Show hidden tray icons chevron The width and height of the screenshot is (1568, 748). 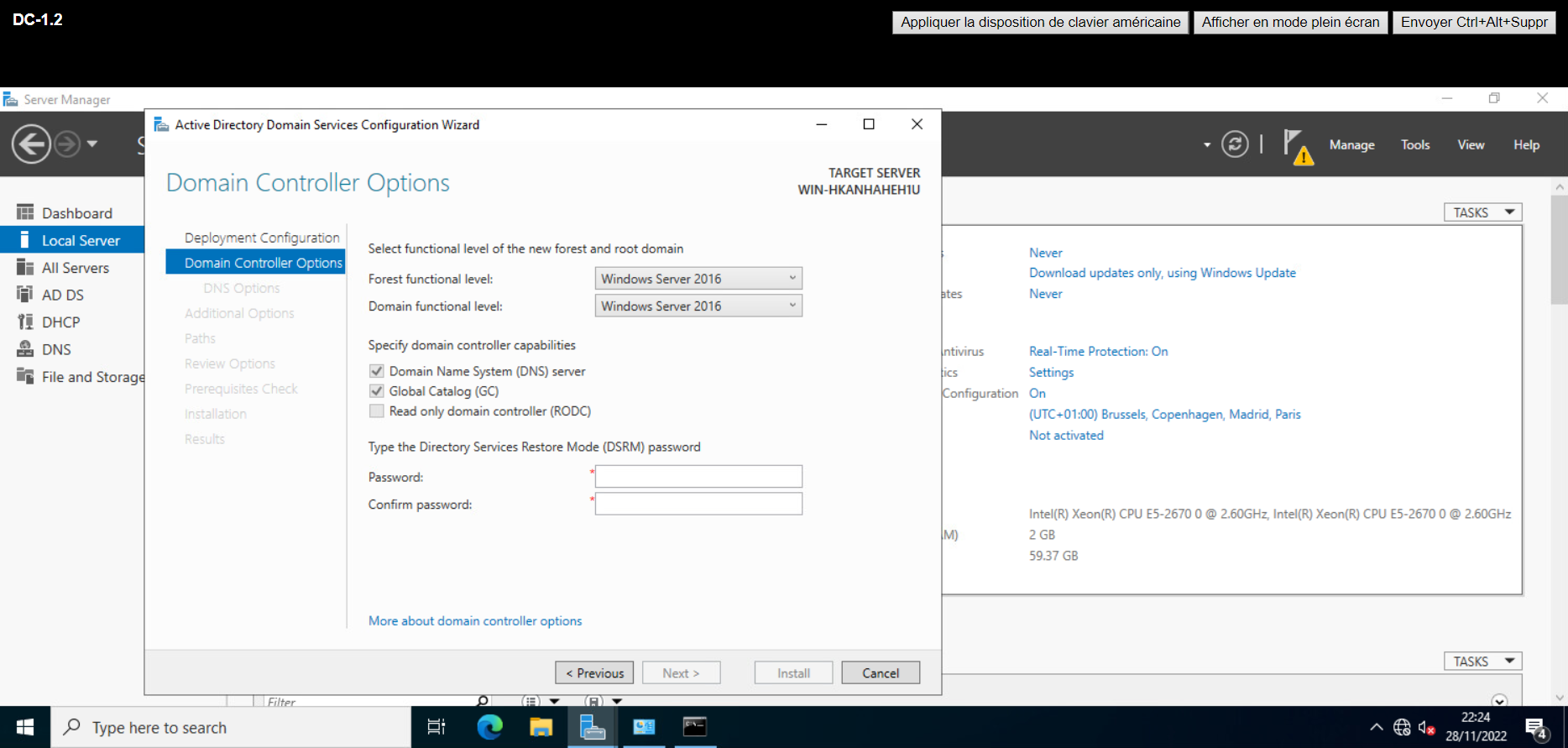click(x=1377, y=728)
